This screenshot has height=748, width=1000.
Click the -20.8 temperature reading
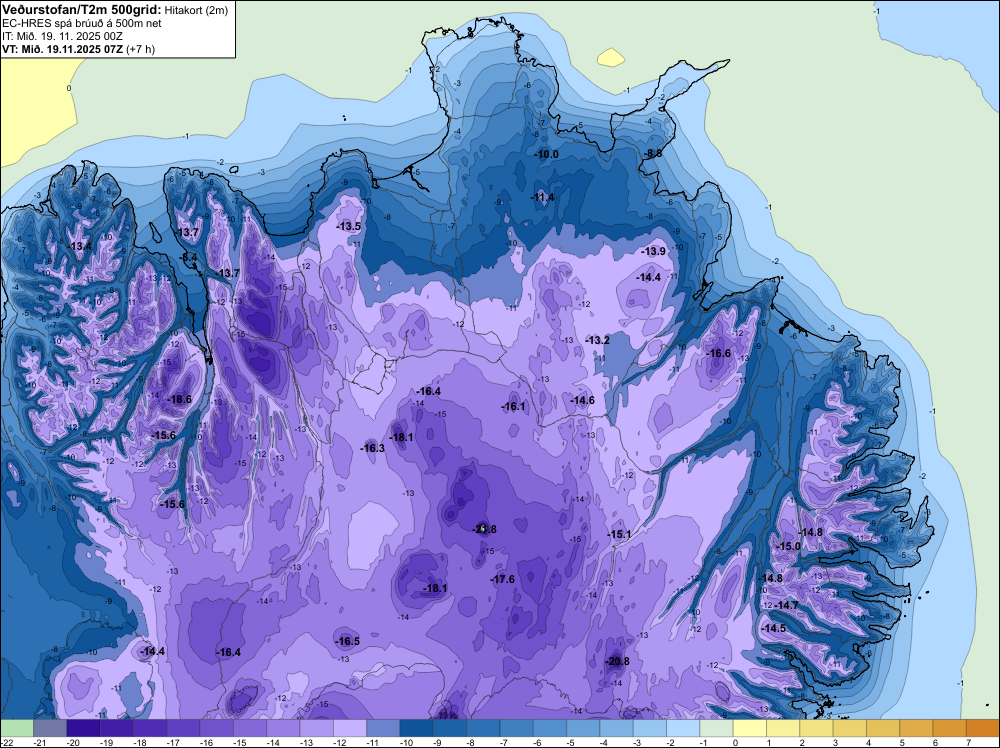617,661
